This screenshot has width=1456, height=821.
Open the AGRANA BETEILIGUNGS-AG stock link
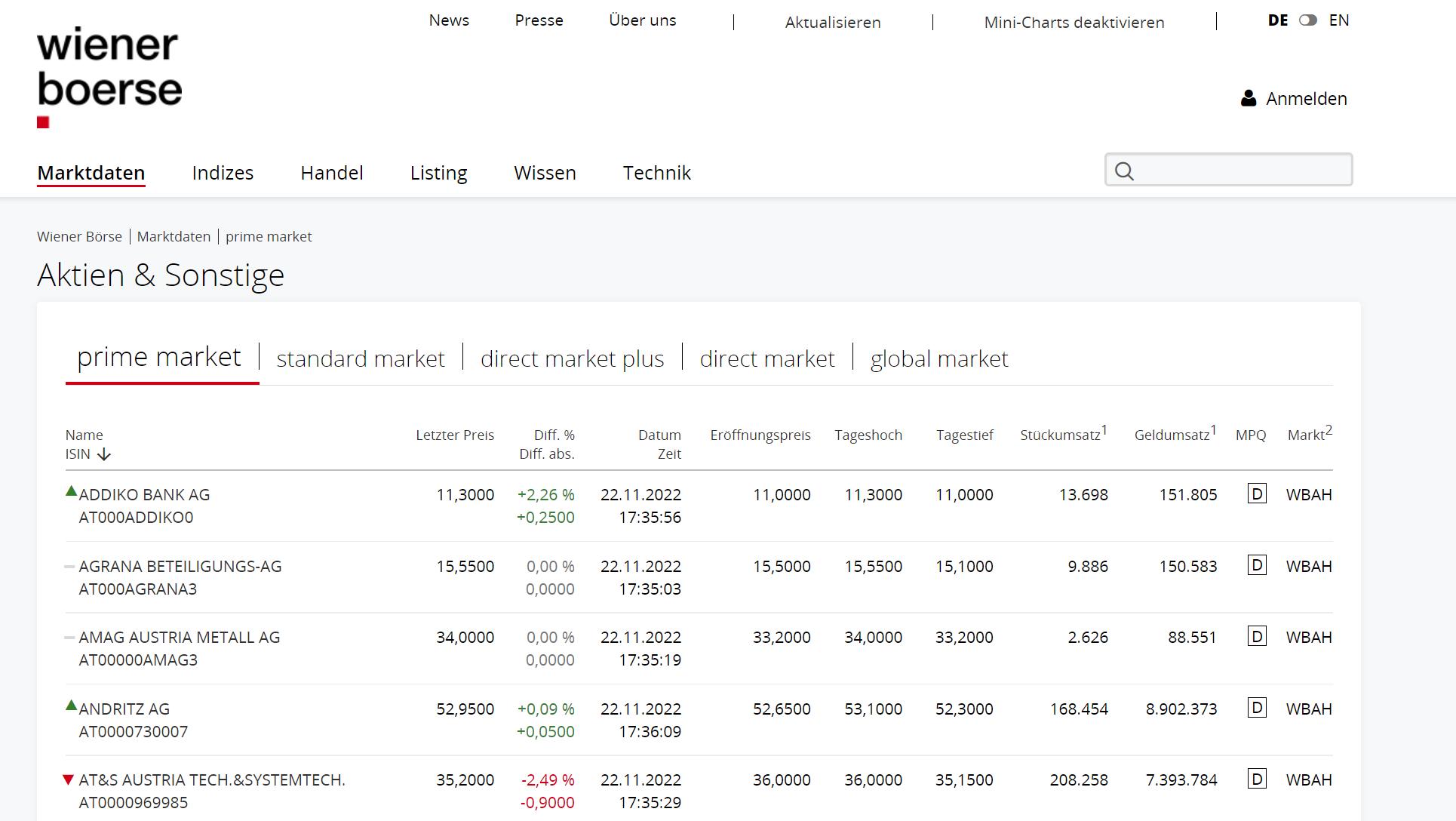[x=180, y=566]
